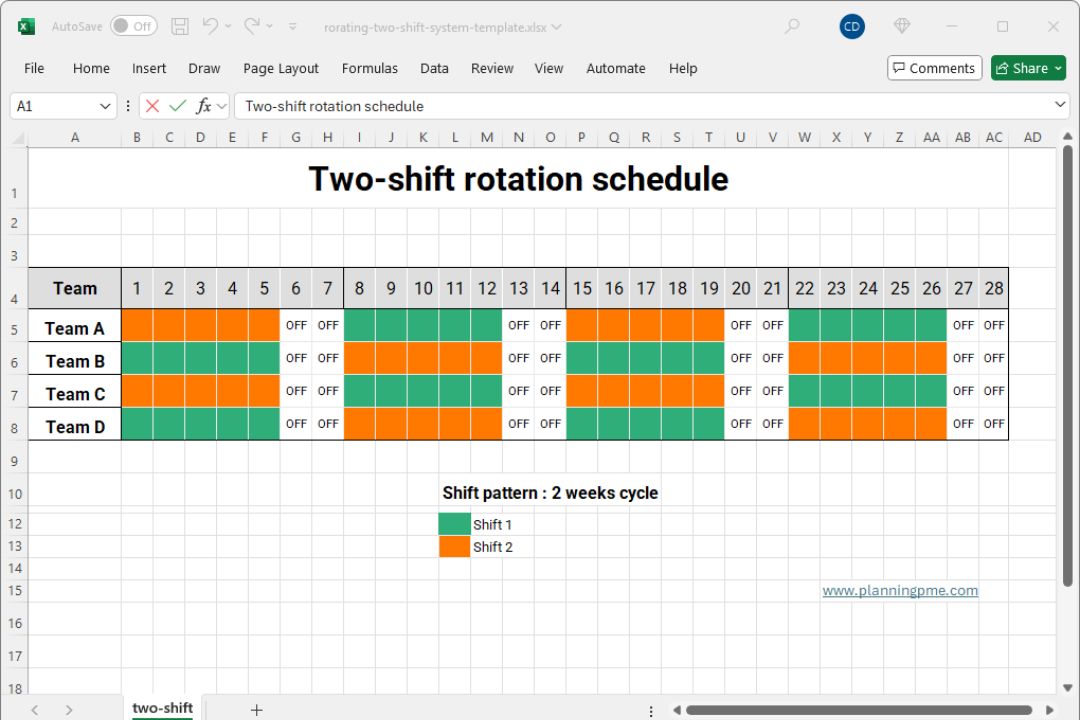Click the Save icon in title bar

(180, 27)
